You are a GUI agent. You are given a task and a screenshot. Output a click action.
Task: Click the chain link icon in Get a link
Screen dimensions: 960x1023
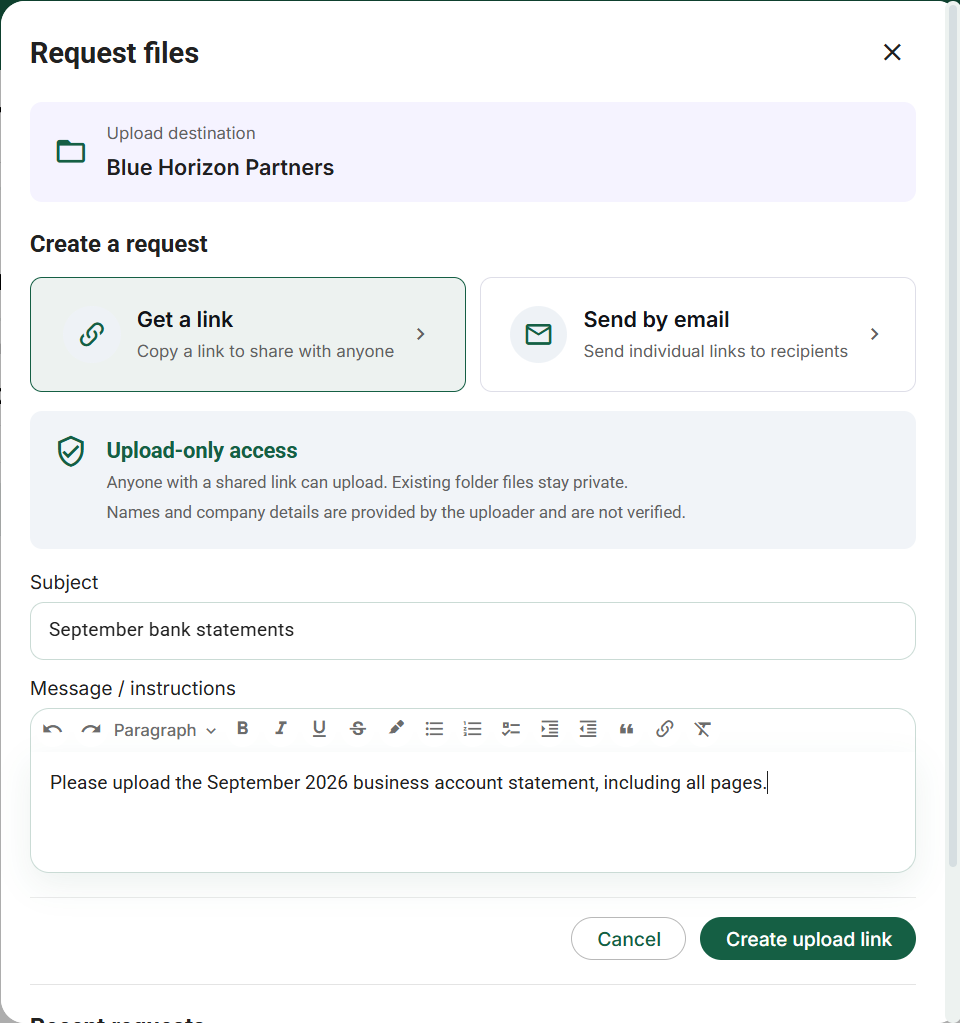click(92, 334)
